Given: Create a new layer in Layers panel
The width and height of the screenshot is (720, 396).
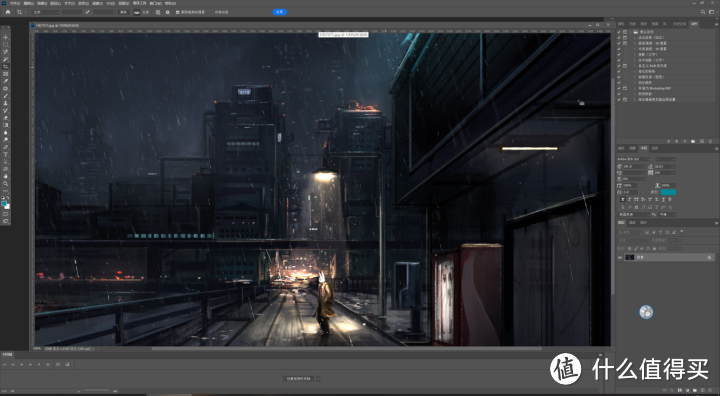Looking at the screenshot, I should [x=703, y=390].
